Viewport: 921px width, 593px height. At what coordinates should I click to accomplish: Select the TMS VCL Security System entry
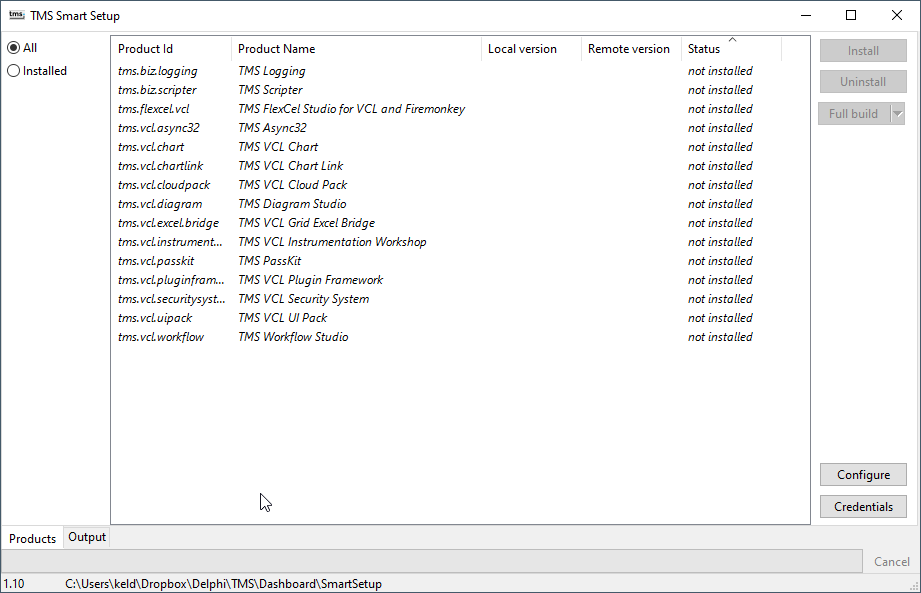[304, 299]
